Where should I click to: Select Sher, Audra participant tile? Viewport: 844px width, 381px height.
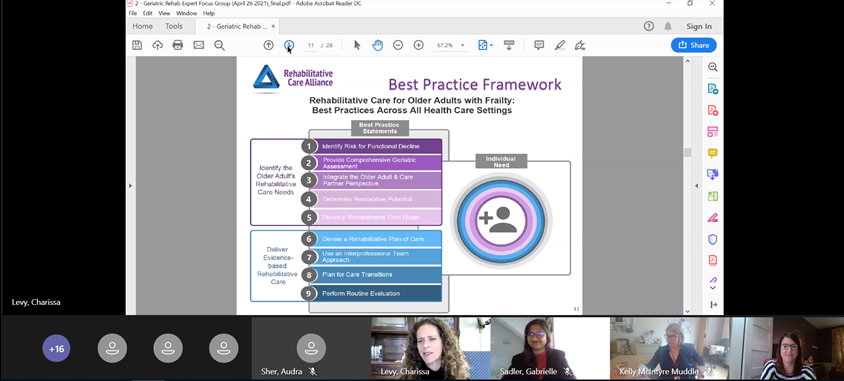pos(311,349)
